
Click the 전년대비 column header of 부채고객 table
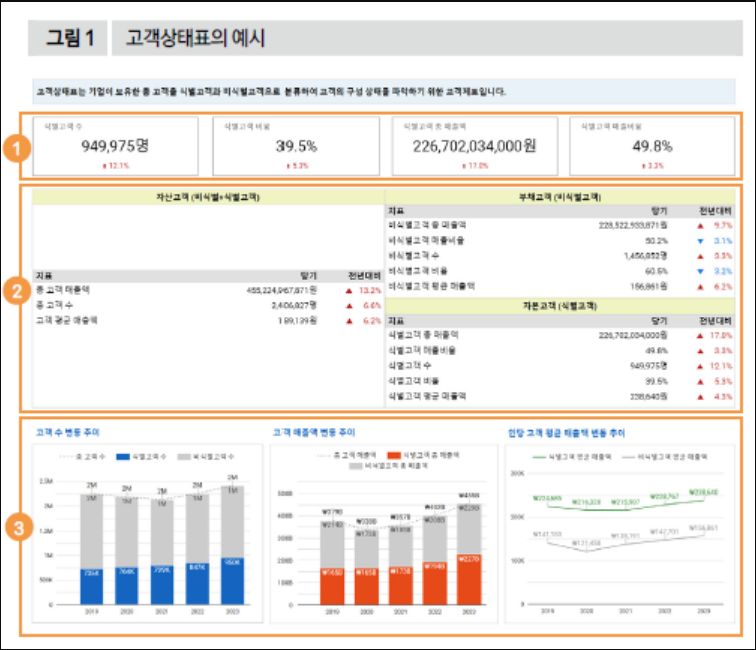point(716,211)
